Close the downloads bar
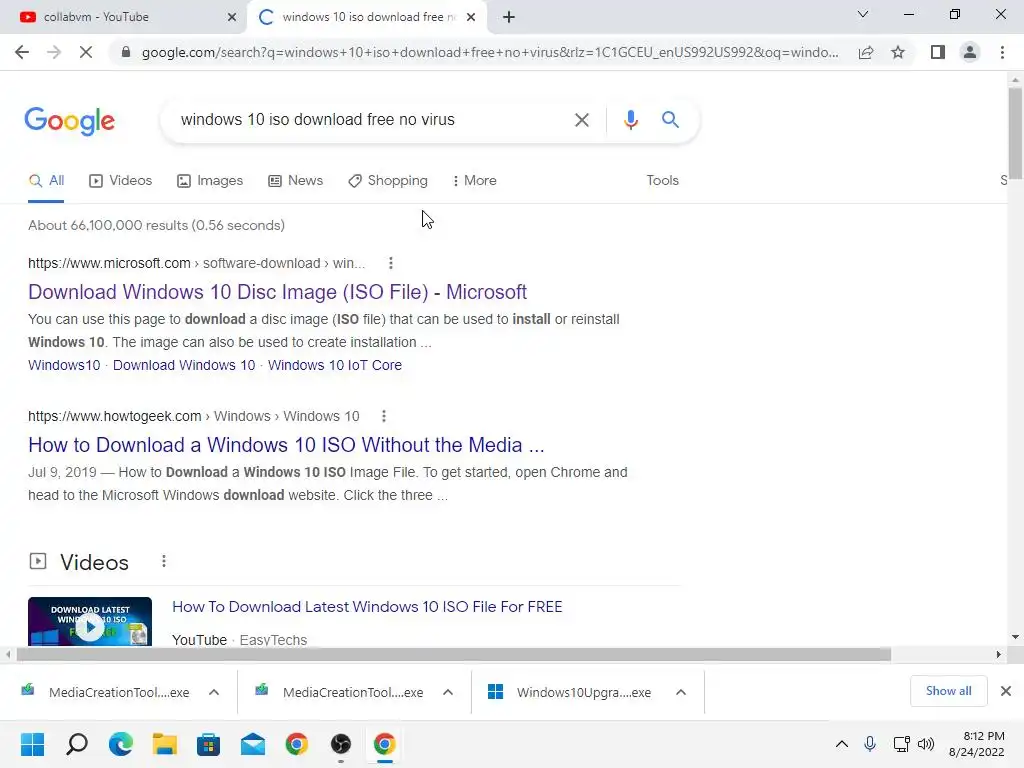 click(1006, 691)
